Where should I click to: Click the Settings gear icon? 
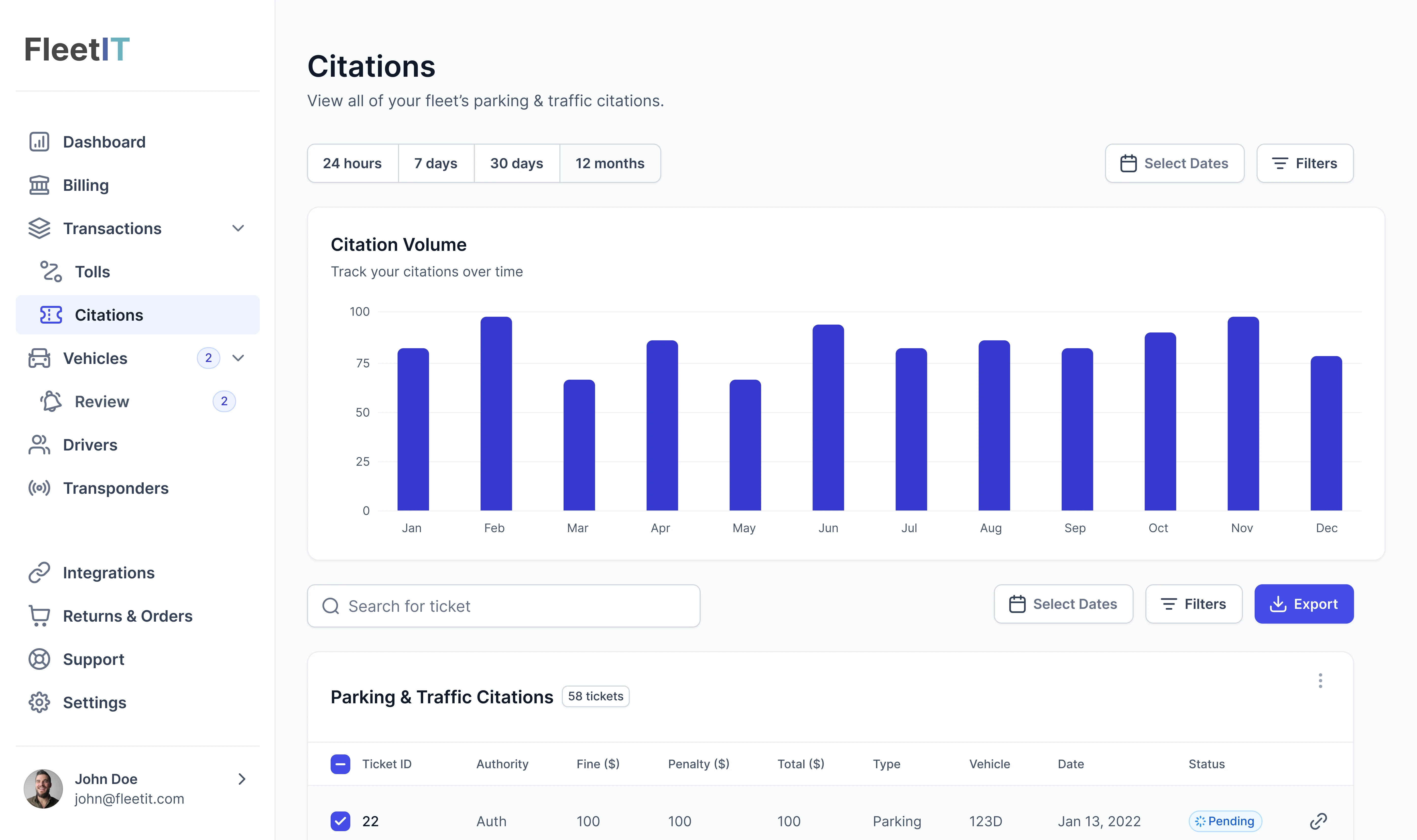39,703
